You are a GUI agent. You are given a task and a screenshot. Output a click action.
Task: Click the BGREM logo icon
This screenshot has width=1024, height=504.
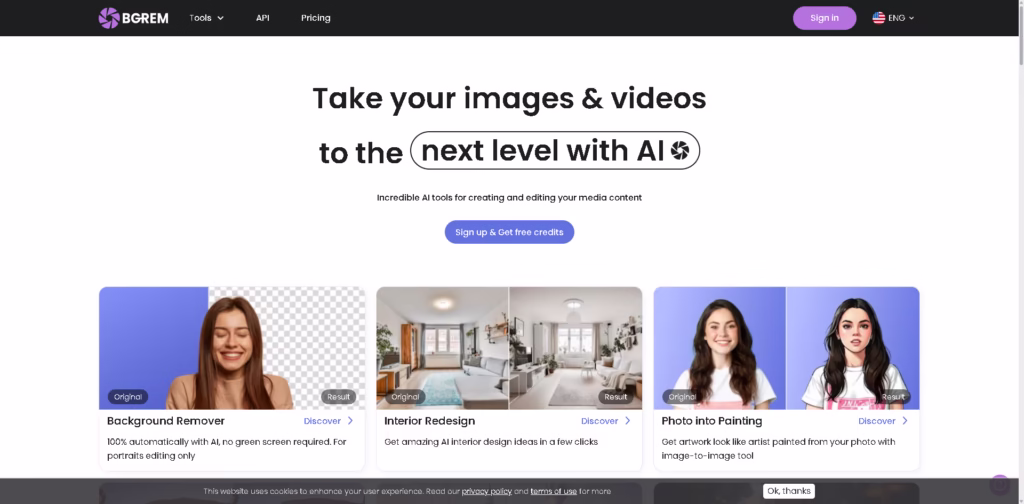pyautogui.click(x=109, y=18)
